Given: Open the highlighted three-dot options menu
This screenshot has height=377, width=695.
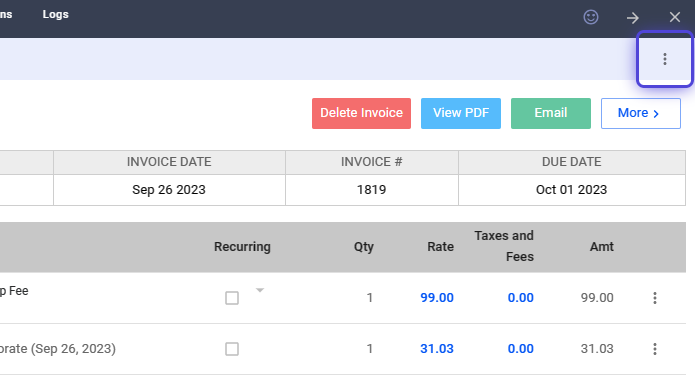Looking at the screenshot, I should pyautogui.click(x=664, y=59).
